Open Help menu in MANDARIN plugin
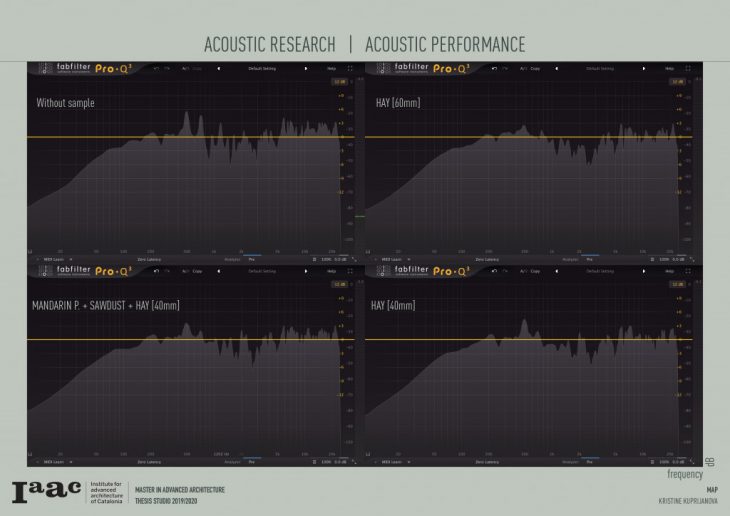This screenshot has width=730, height=516. pos(331,271)
